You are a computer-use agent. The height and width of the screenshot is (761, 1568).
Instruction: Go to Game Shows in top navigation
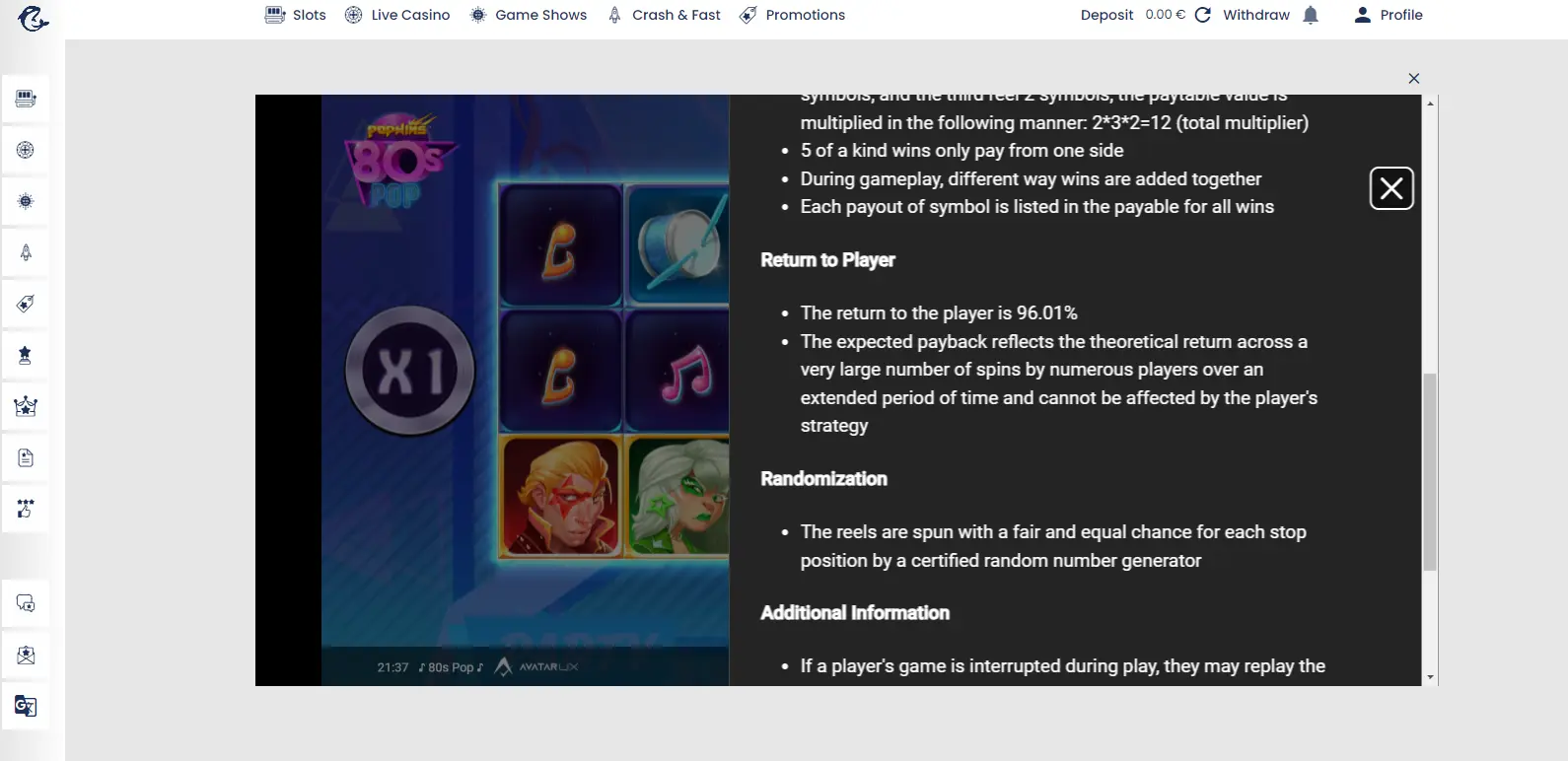(529, 15)
